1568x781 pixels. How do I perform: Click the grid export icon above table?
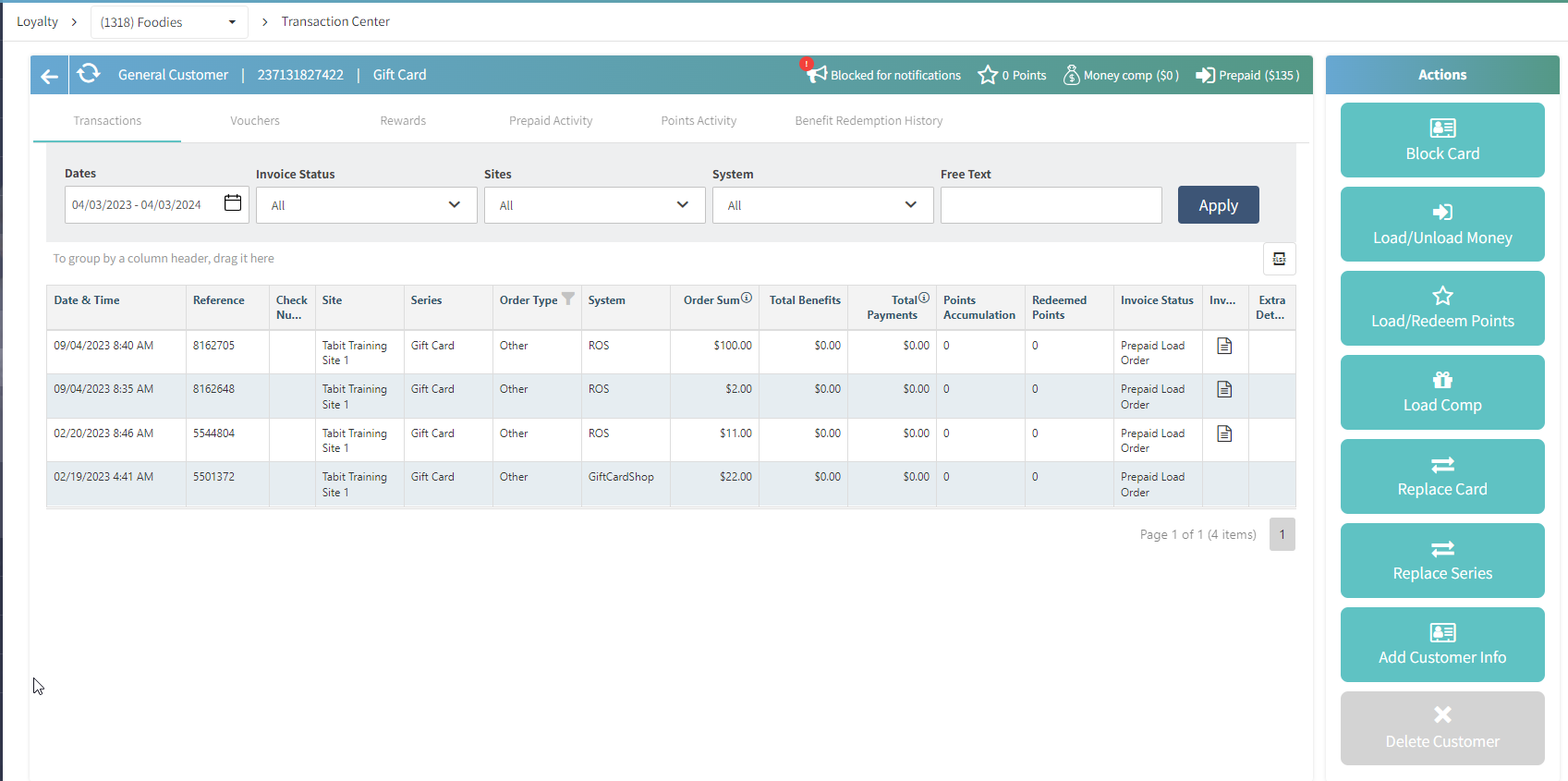click(x=1279, y=259)
